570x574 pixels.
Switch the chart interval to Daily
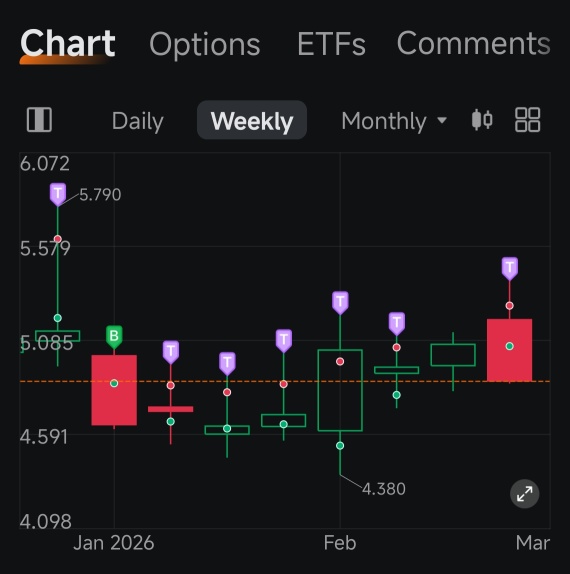coord(137,121)
